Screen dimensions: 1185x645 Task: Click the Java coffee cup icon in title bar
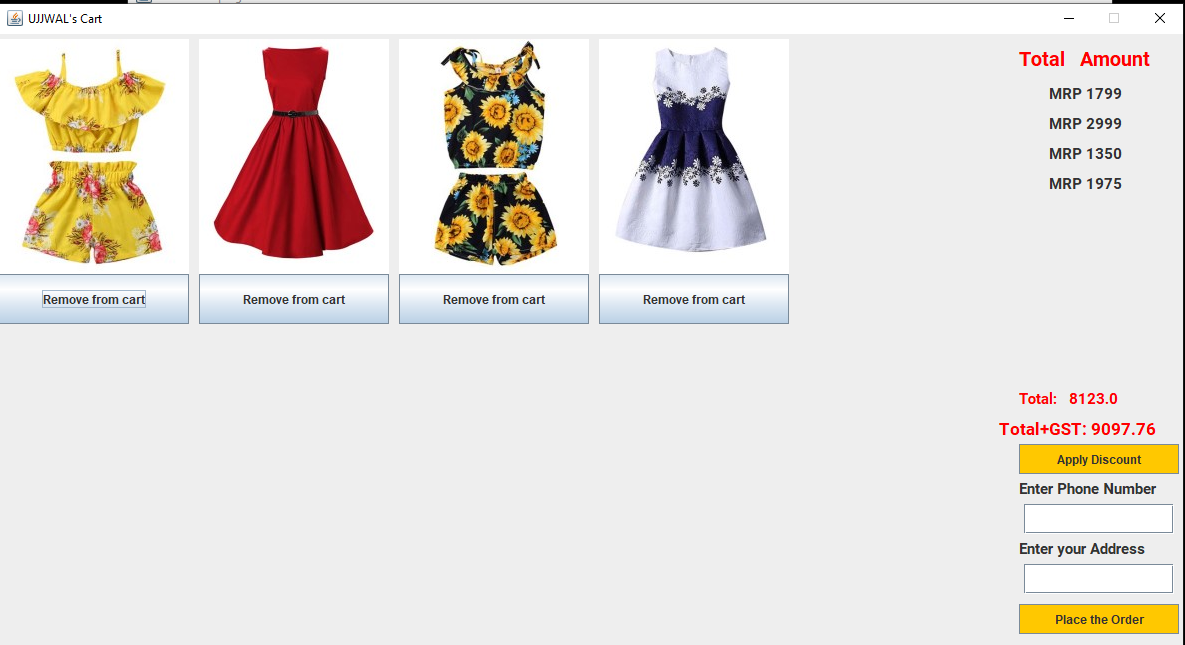(x=14, y=17)
